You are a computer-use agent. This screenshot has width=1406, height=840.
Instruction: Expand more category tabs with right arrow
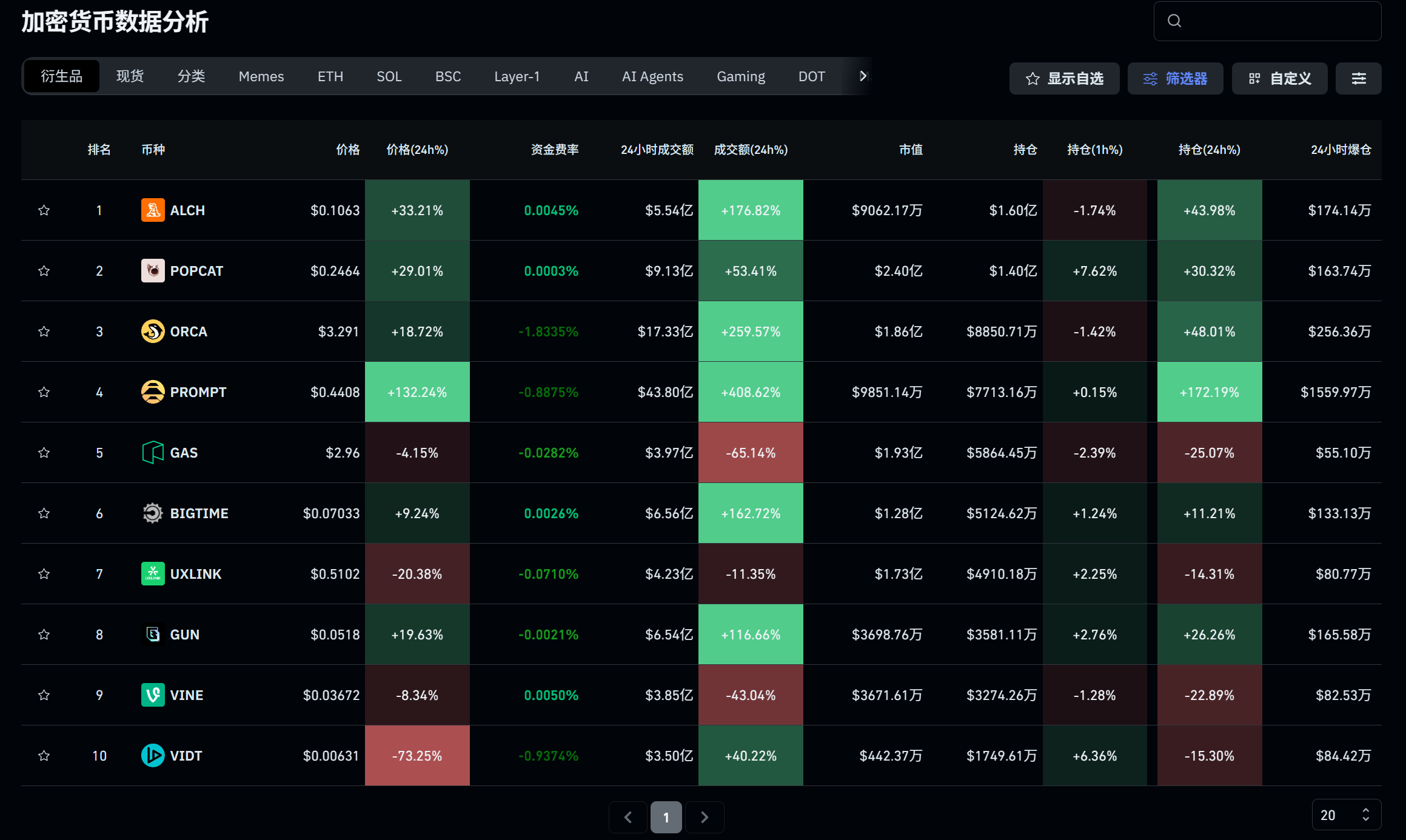click(863, 76)
